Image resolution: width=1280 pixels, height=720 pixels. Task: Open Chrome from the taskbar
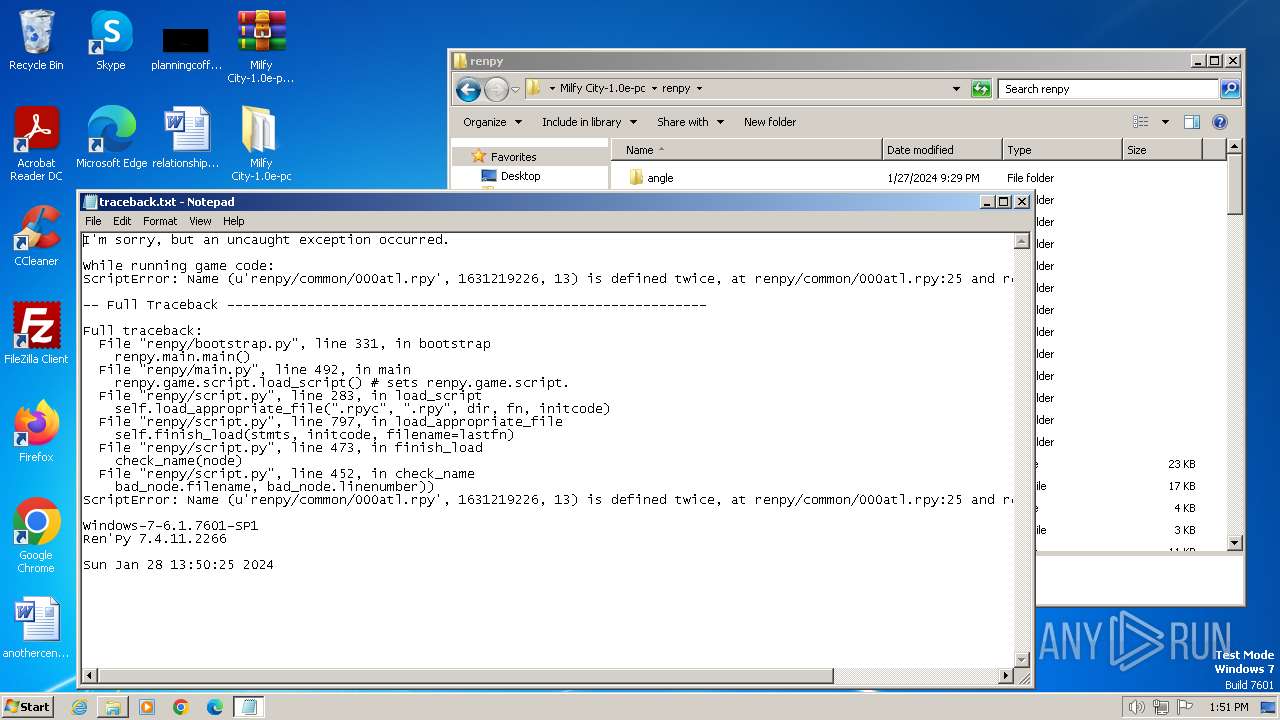[181, 707]
